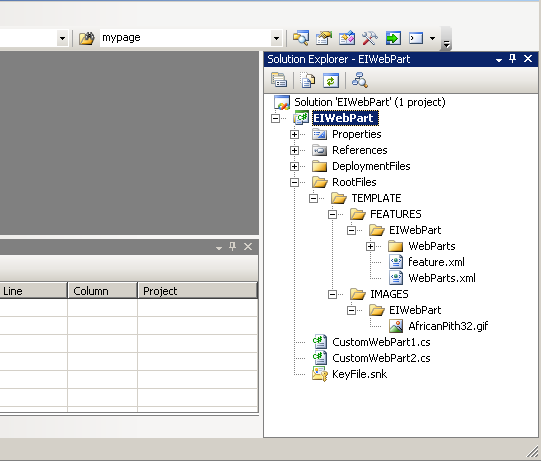541x461 pixels.
Task: Select CustomWebPart2.cs file
Action: coord(381,358)
